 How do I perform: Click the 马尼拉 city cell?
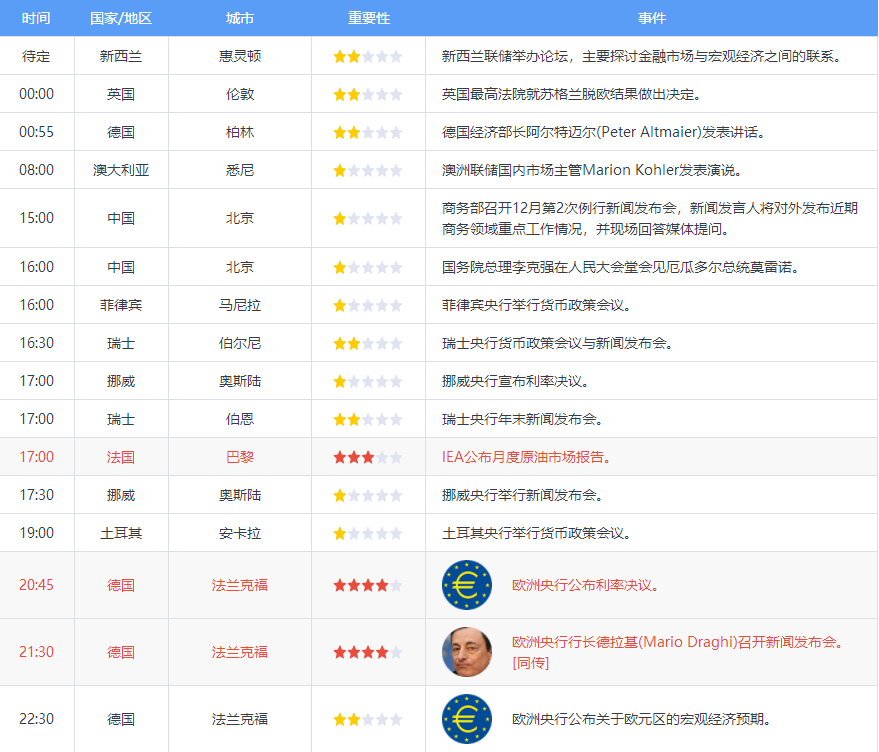pyautogui.click(x=240, y=306)
